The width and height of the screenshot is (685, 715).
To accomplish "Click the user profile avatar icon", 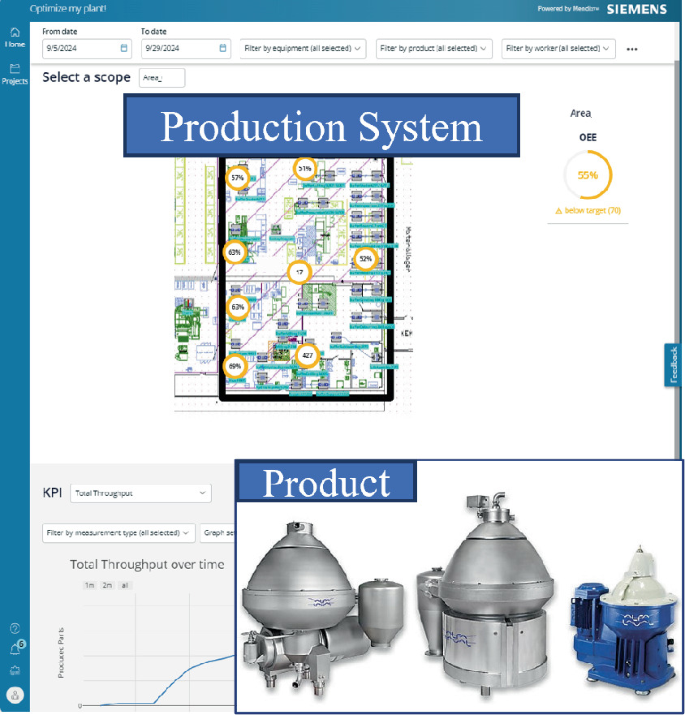I will 15,695.
